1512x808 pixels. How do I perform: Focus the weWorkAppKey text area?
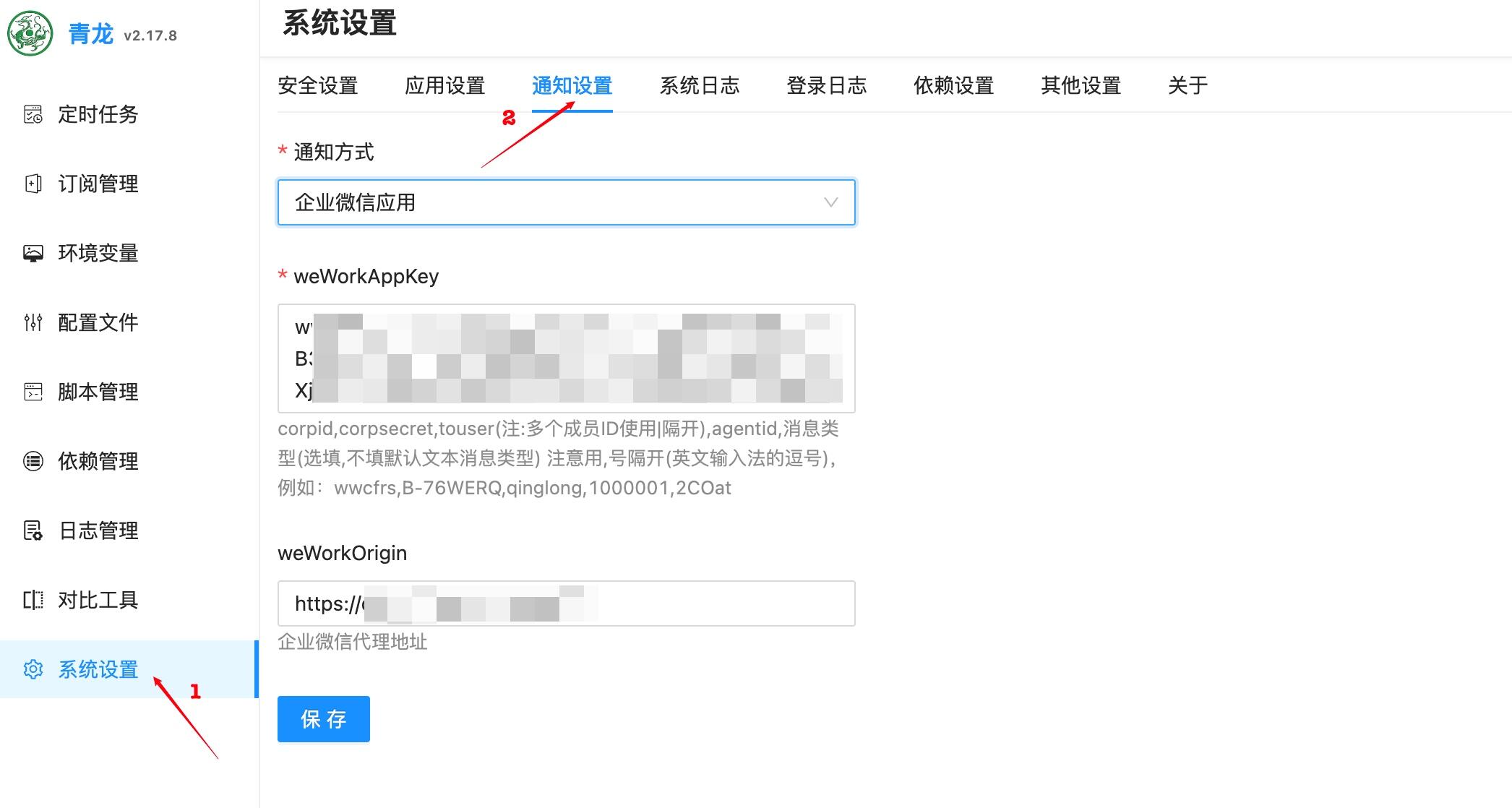[567, 358]
